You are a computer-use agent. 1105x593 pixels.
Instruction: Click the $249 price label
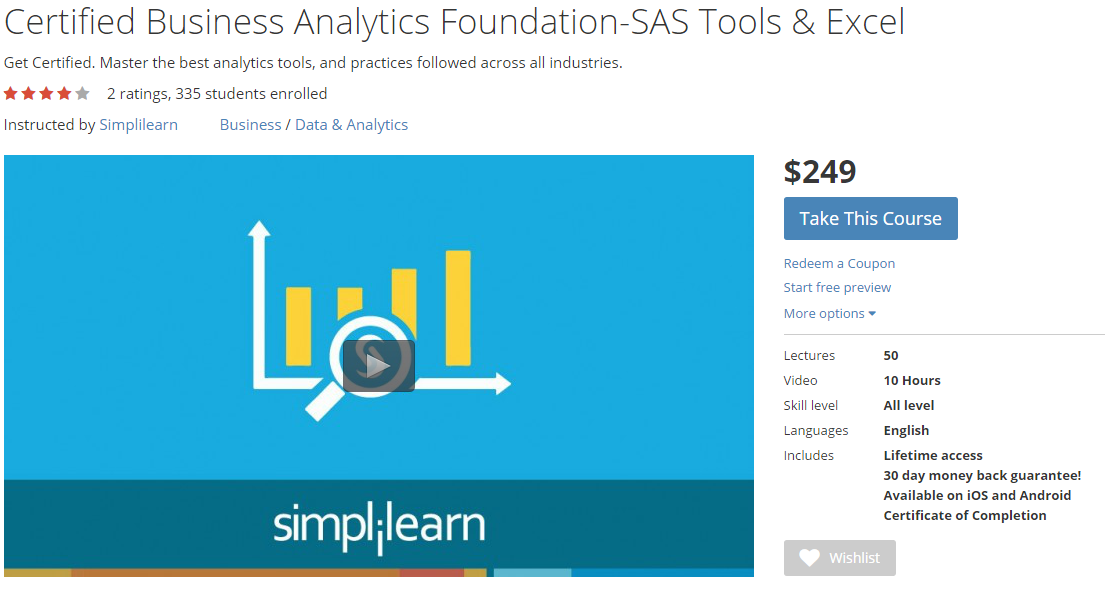(x=820, y=172)
